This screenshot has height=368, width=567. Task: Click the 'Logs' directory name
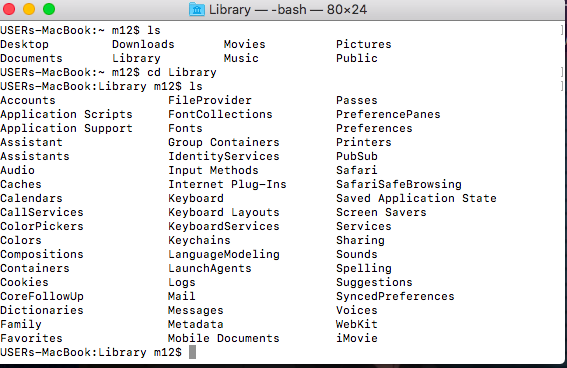coord(182,283)
